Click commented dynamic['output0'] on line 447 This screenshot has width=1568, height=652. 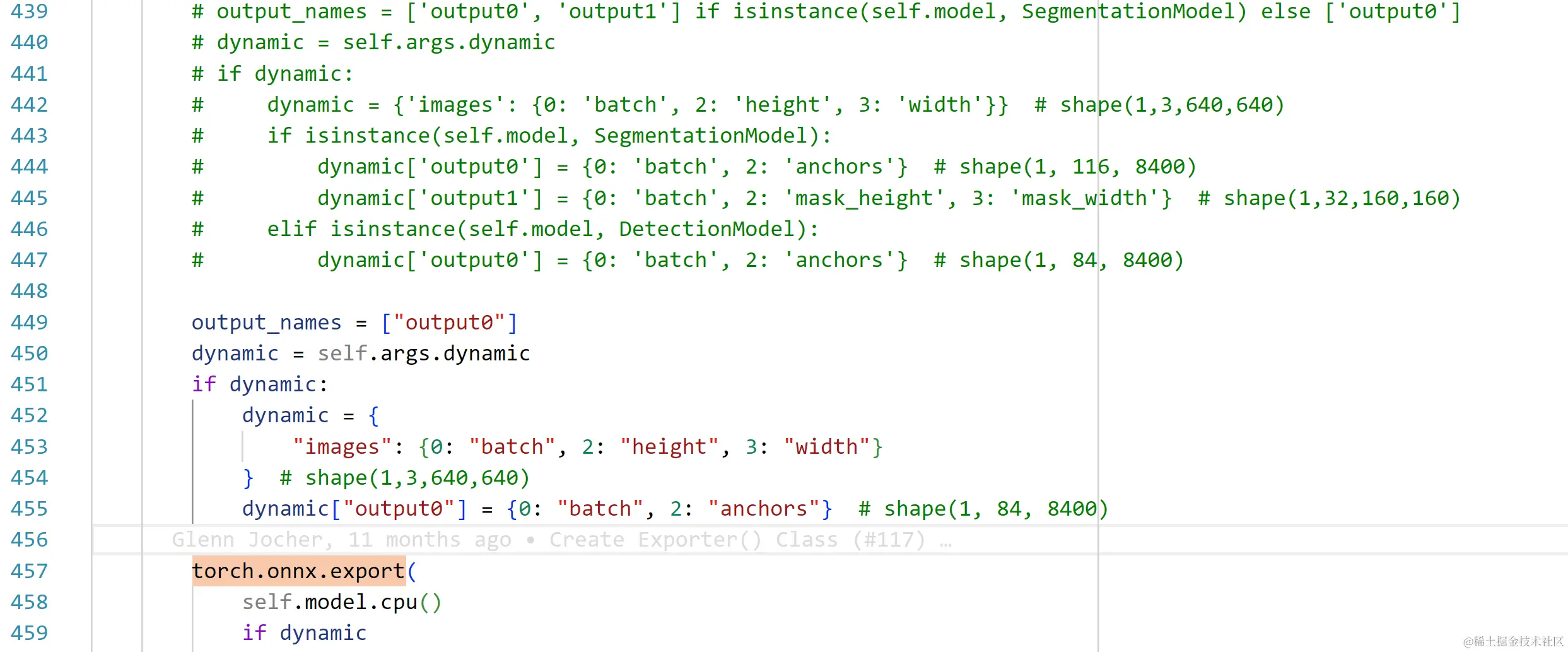[x=430, y=260]
